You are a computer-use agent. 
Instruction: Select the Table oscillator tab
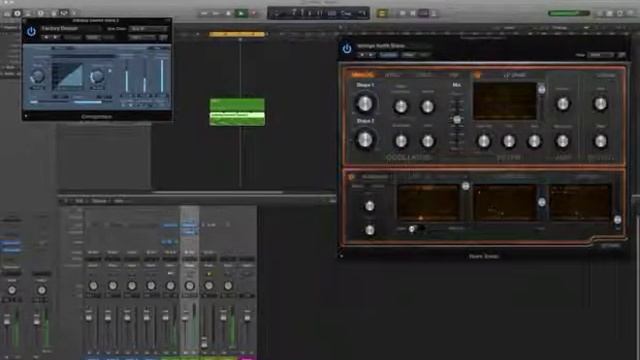coord(424,75)
